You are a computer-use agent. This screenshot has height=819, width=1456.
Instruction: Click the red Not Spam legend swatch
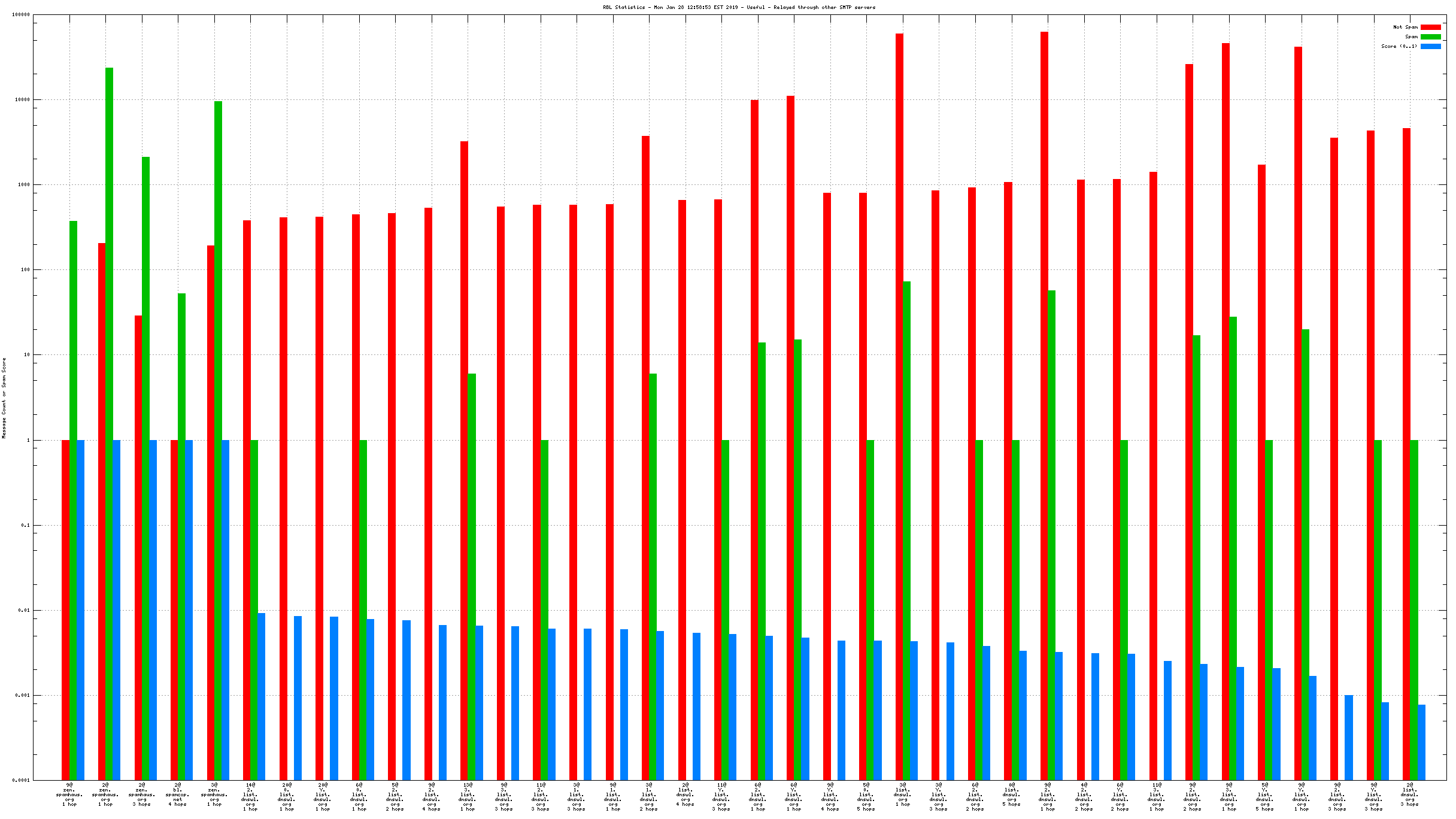coord(1430,27)
